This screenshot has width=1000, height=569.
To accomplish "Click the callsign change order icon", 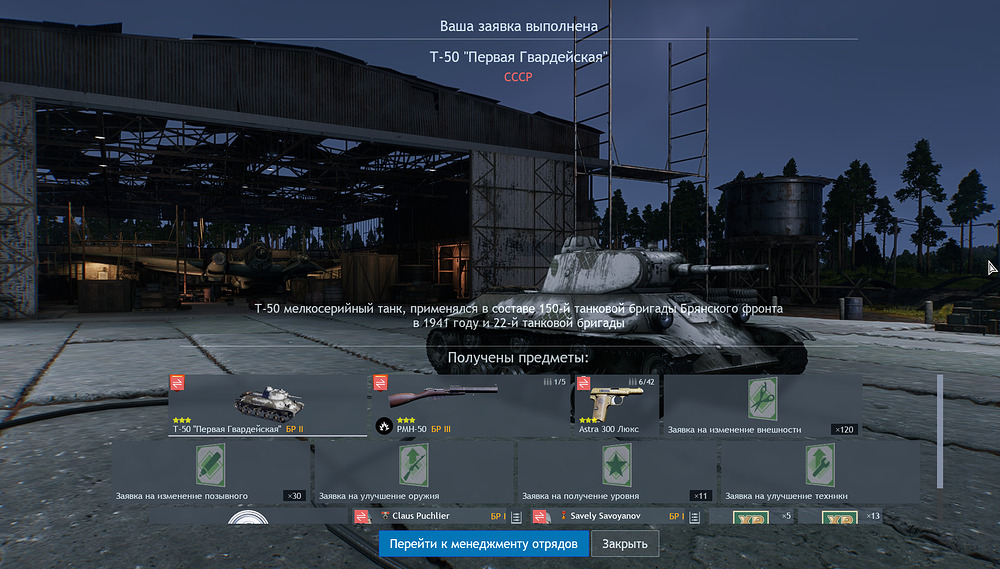I will point(211,465).
